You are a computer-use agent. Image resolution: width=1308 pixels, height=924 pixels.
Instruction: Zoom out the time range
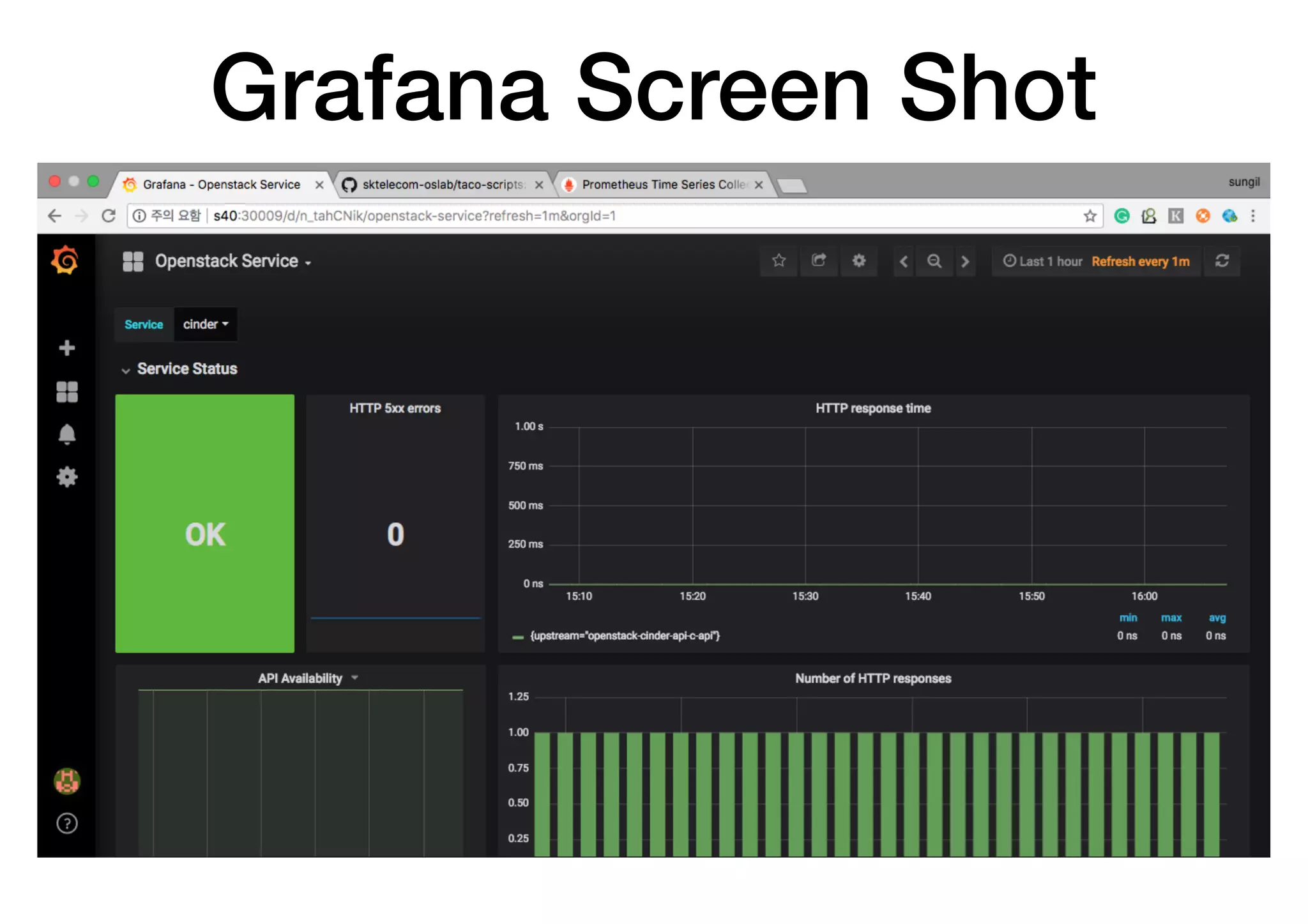[934, 261]
